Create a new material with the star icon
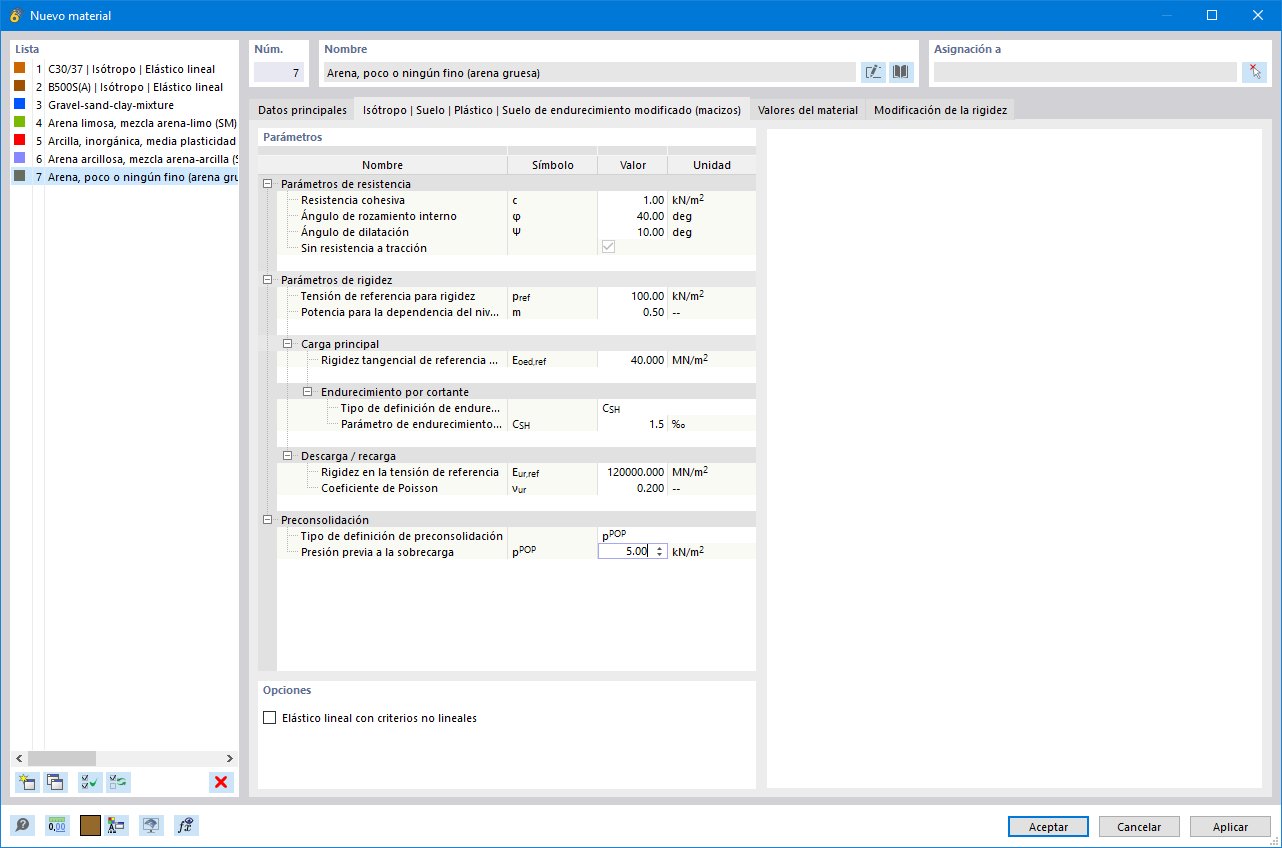 click(x=27, y=782)
